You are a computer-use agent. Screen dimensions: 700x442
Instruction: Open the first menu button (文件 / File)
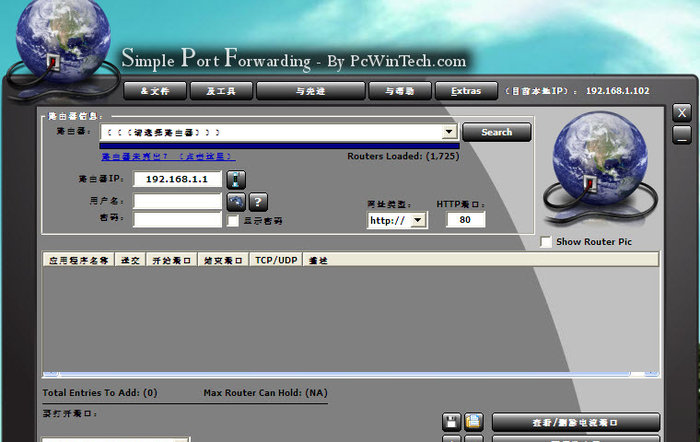coord(155,91)
